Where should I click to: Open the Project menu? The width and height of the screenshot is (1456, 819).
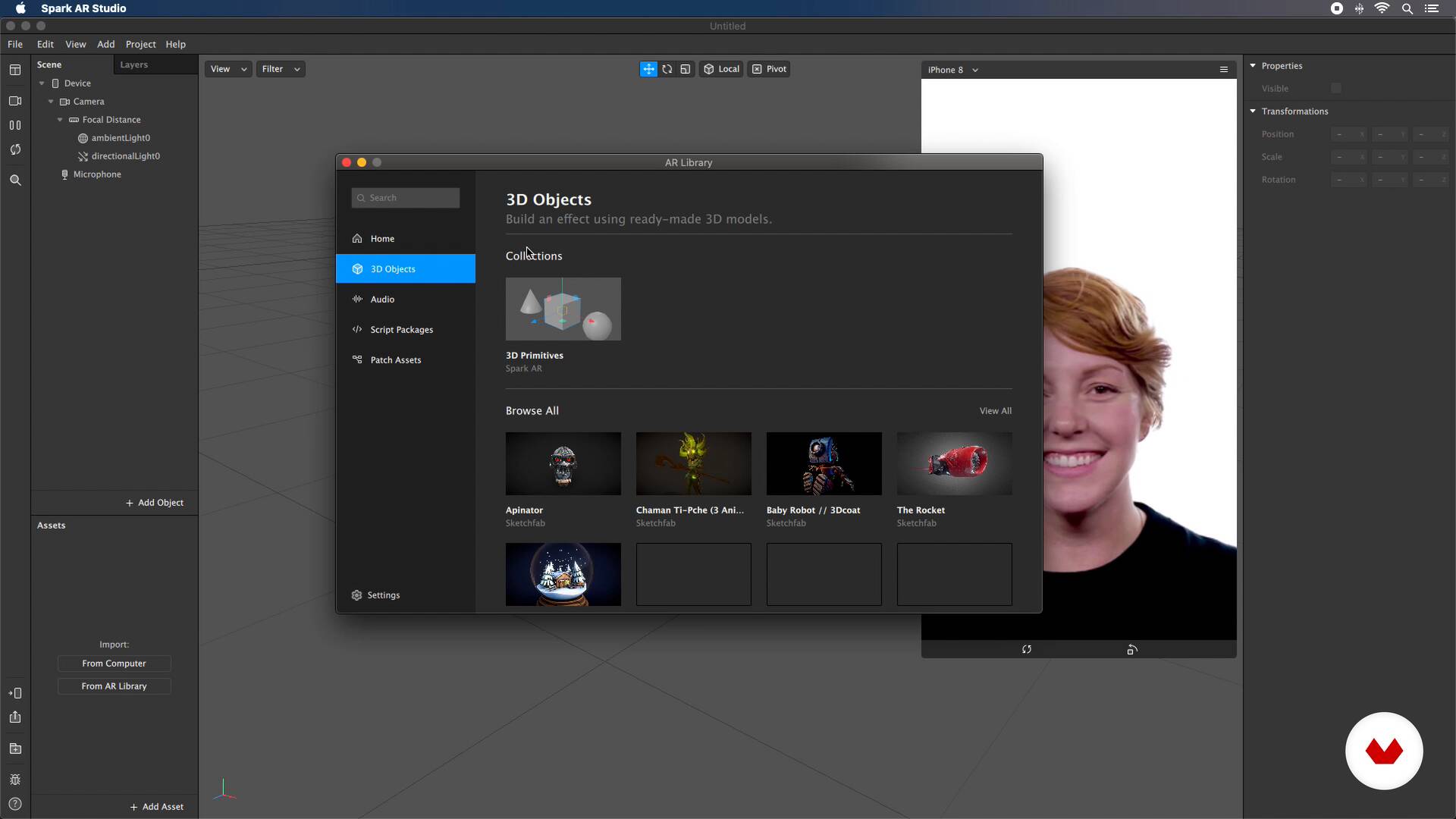(140, 44)
